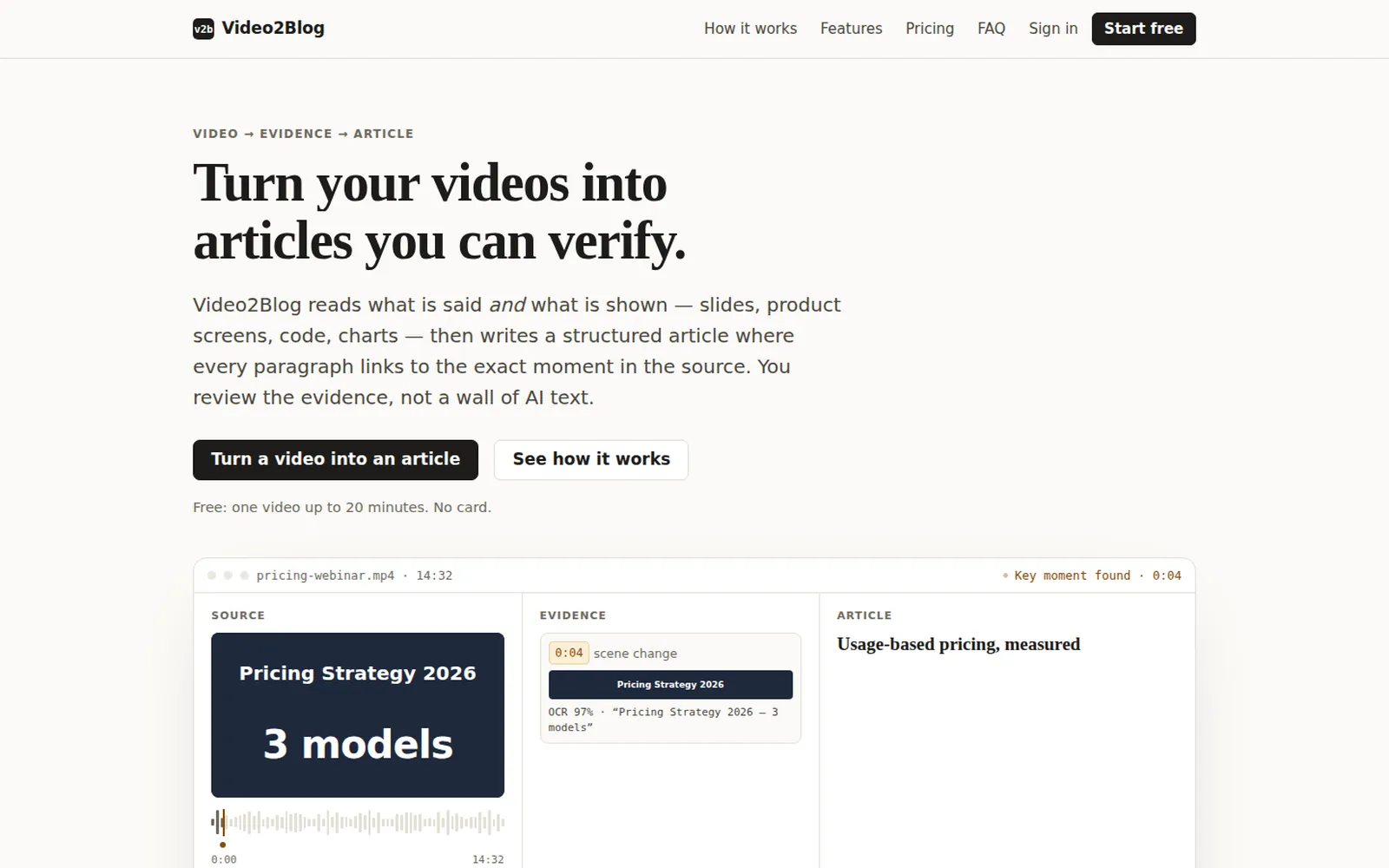Image resolution: width=1389 pixels, height=868 pixels.
Task: Click the ARTICLE panel label
Action: [x=864, y=615]
